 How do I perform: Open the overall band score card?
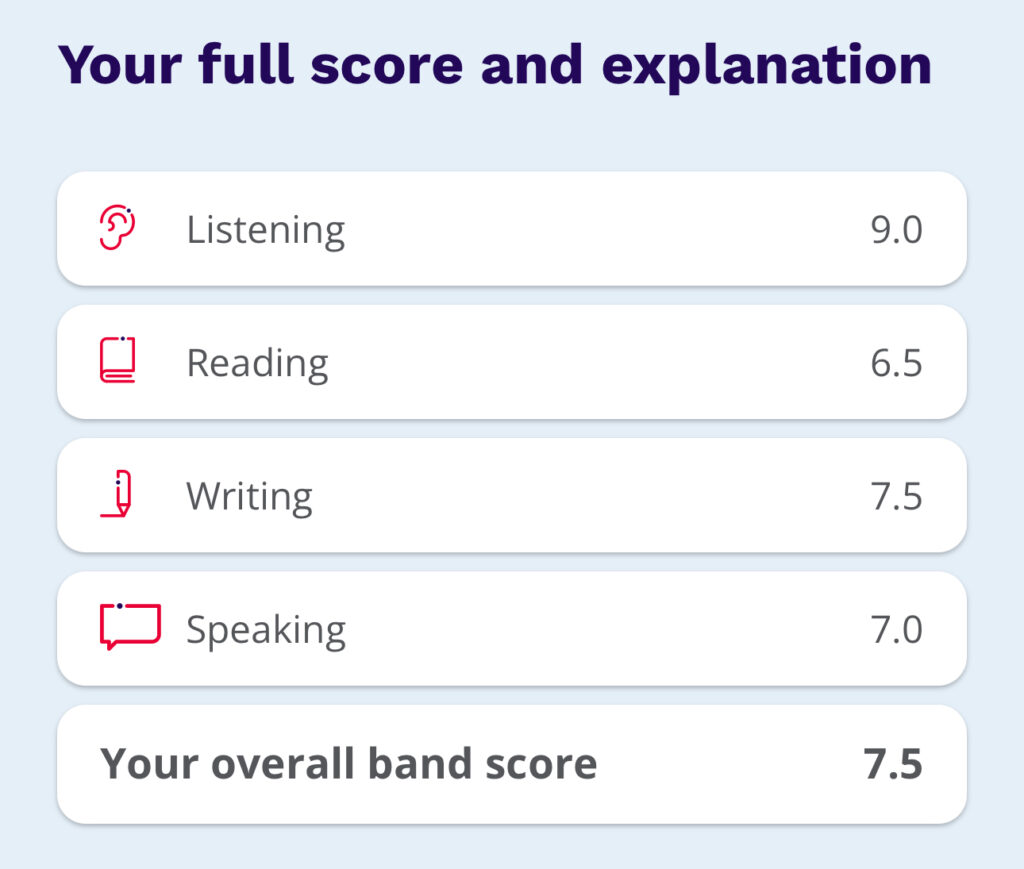click(700, 764)
